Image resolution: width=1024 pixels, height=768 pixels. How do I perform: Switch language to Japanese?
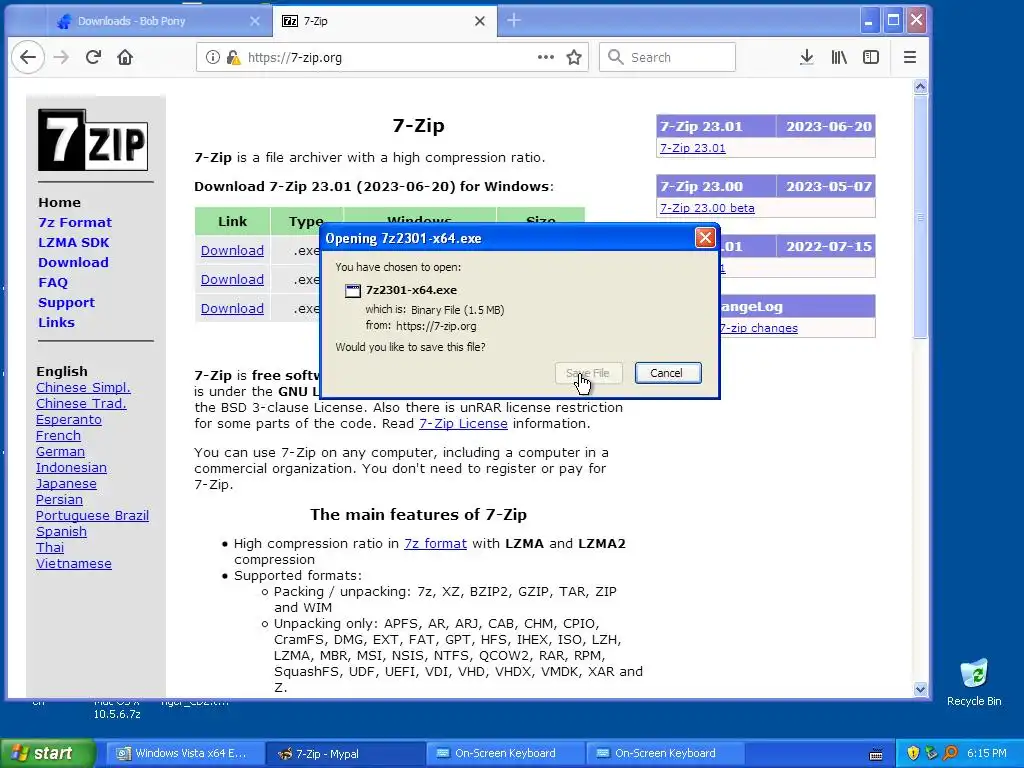(x=66, y=483)
